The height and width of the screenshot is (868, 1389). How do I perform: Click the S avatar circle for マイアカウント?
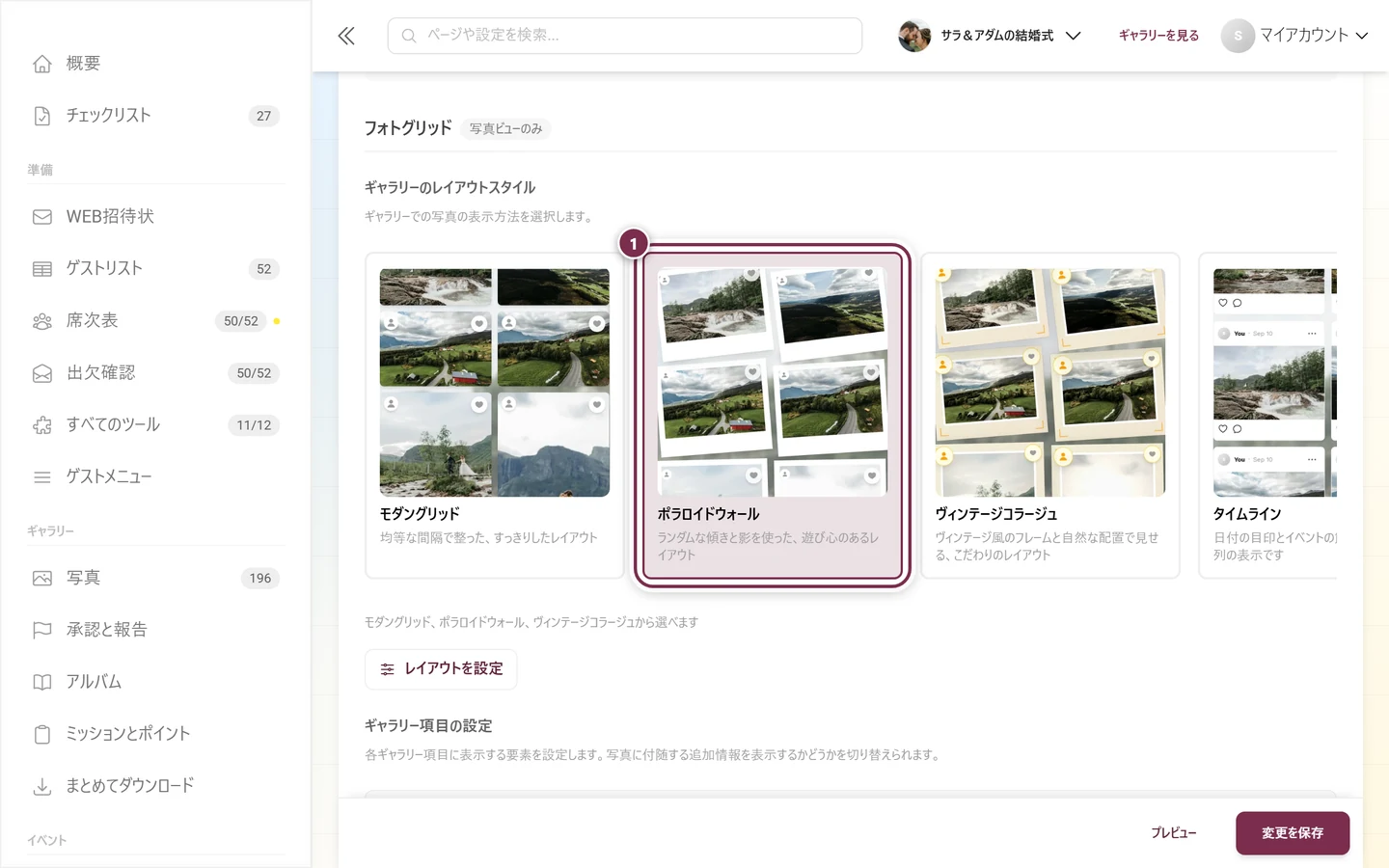point(1238,36)
